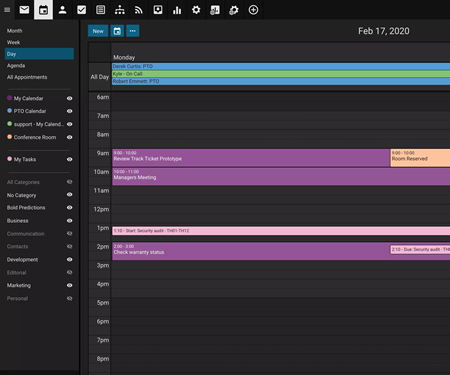This screenshot has width=450, height=375.
Task: Open the more actions ellipsis menu
Action: (133, 31)
